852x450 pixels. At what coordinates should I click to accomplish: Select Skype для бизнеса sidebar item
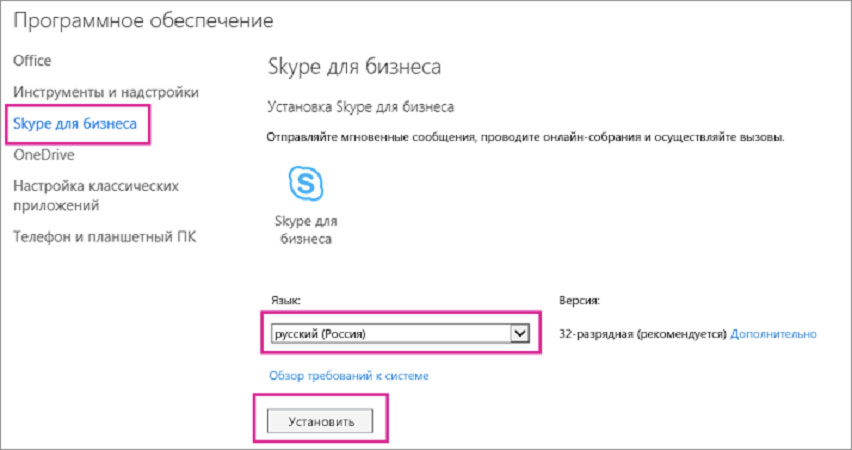click(x=77, y=124)
